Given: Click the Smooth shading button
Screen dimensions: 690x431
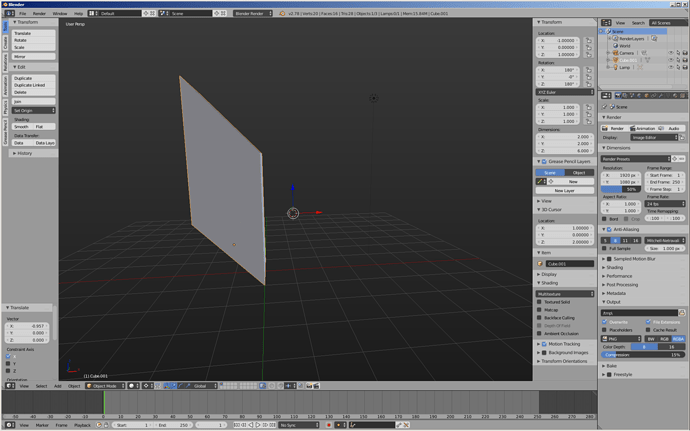Looking at the screenshot, I should click(22, 126).
